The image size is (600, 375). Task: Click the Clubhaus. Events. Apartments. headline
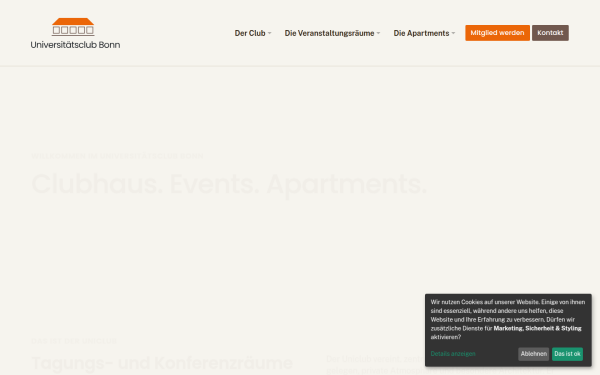(x=229, y=184)
